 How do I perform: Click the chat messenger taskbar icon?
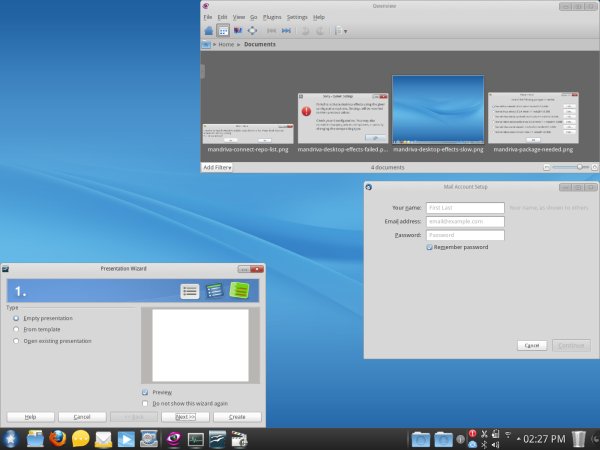coord(80,438)
